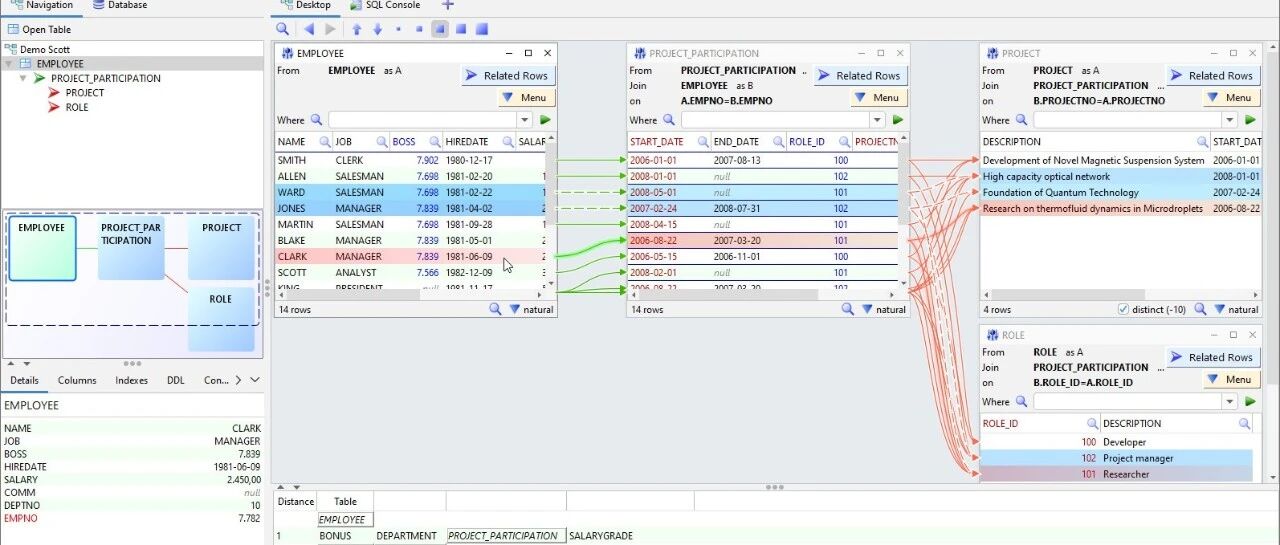Select the large square layout size toggle
This screenshot has height=545, width=1280.
click(x=460, y=29)
